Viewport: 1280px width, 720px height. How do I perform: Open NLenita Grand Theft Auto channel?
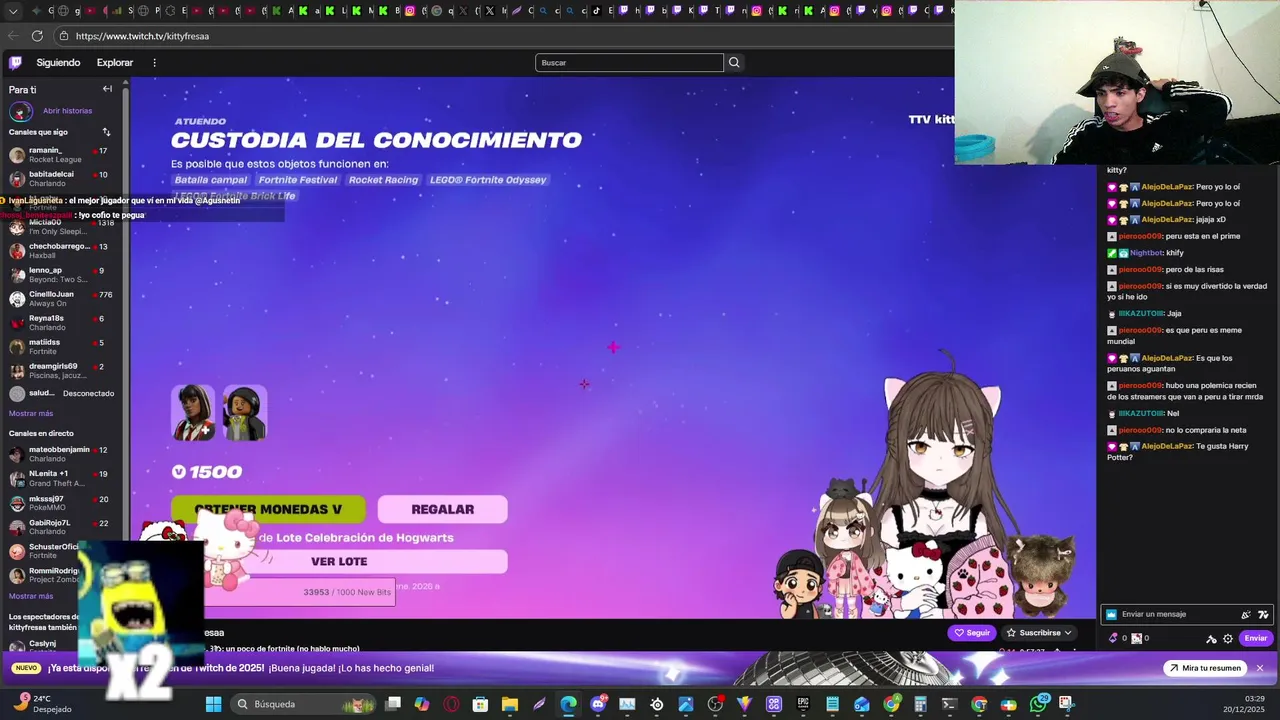click(60, 478)
